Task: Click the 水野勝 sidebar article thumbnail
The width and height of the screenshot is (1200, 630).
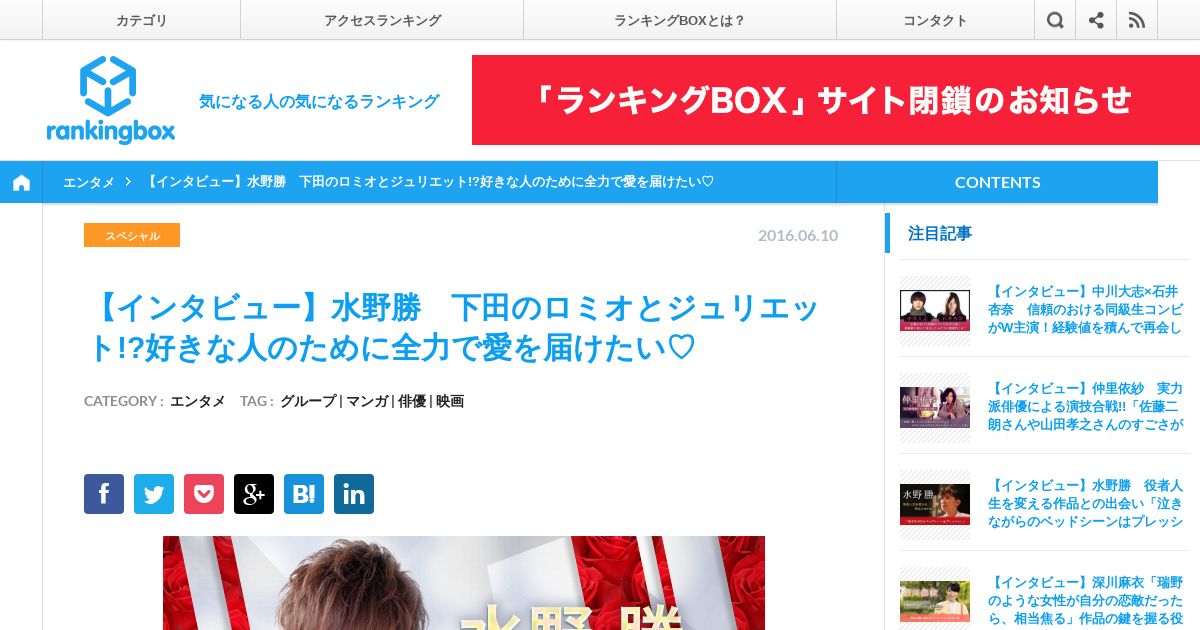Action: 935,504
